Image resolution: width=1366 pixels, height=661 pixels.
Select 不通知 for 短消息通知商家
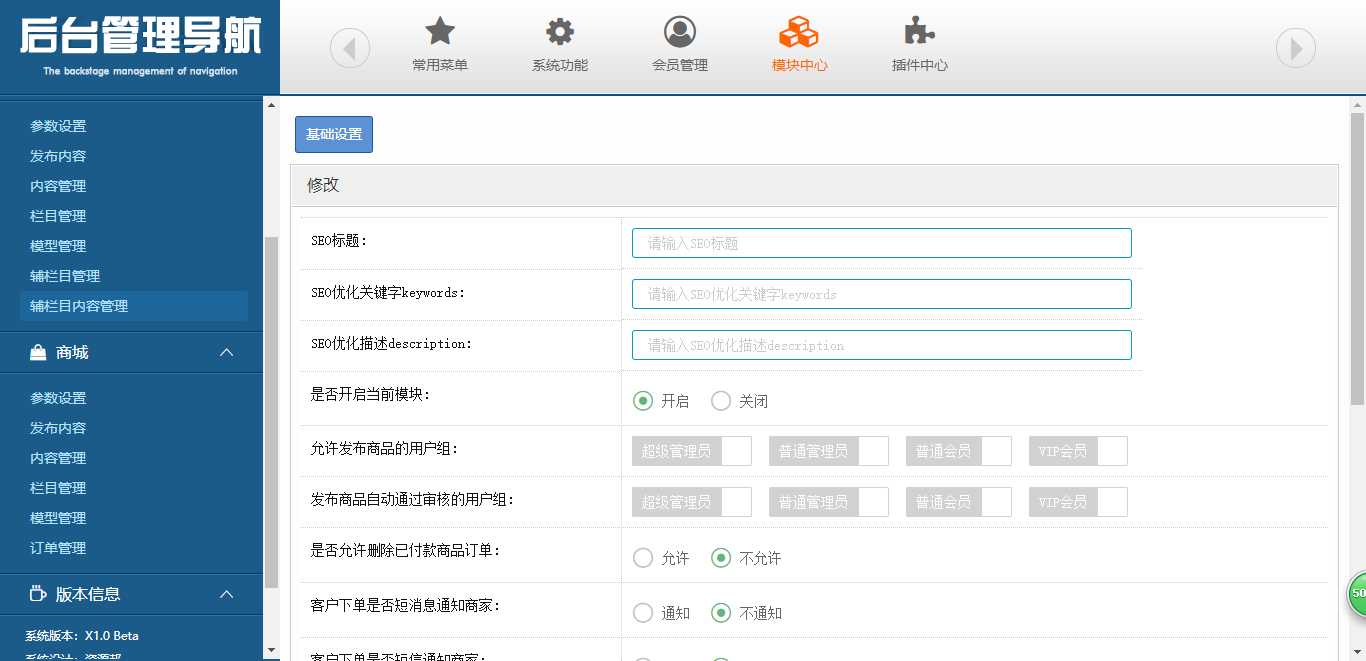pos(721,613)
